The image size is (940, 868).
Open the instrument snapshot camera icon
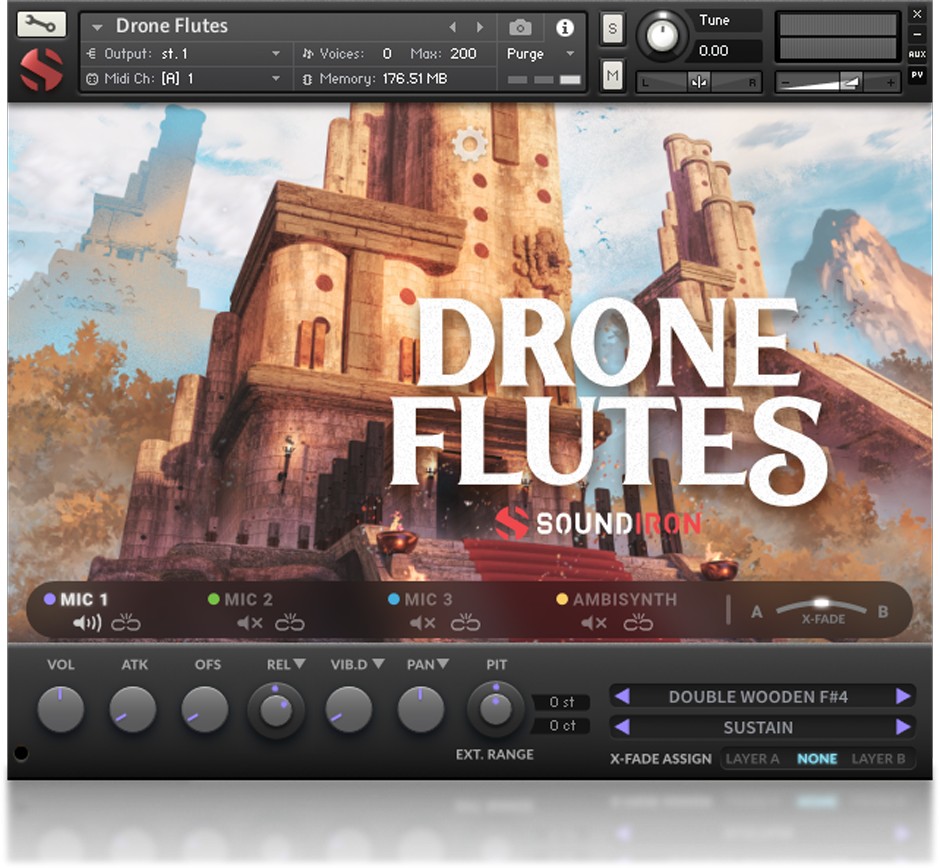click(x=519, y=29)
